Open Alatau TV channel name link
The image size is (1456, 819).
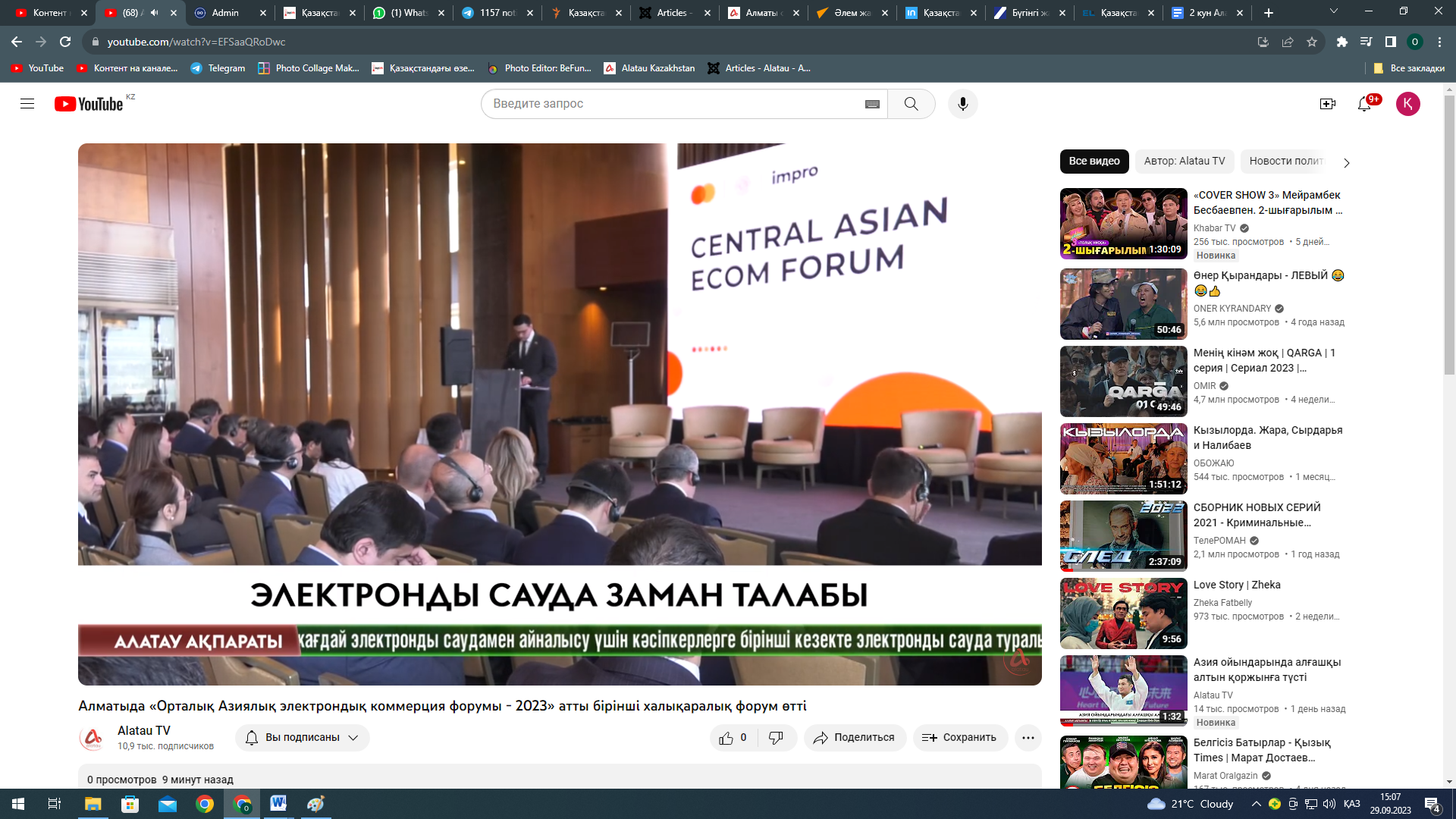tap(144, 730)
